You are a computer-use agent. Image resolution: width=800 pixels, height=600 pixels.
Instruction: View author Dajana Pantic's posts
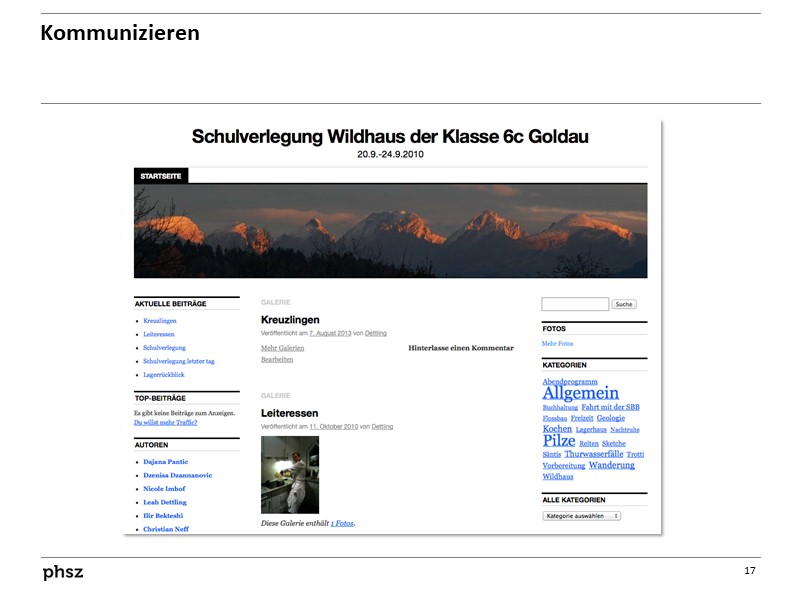[x=165, y=462]
